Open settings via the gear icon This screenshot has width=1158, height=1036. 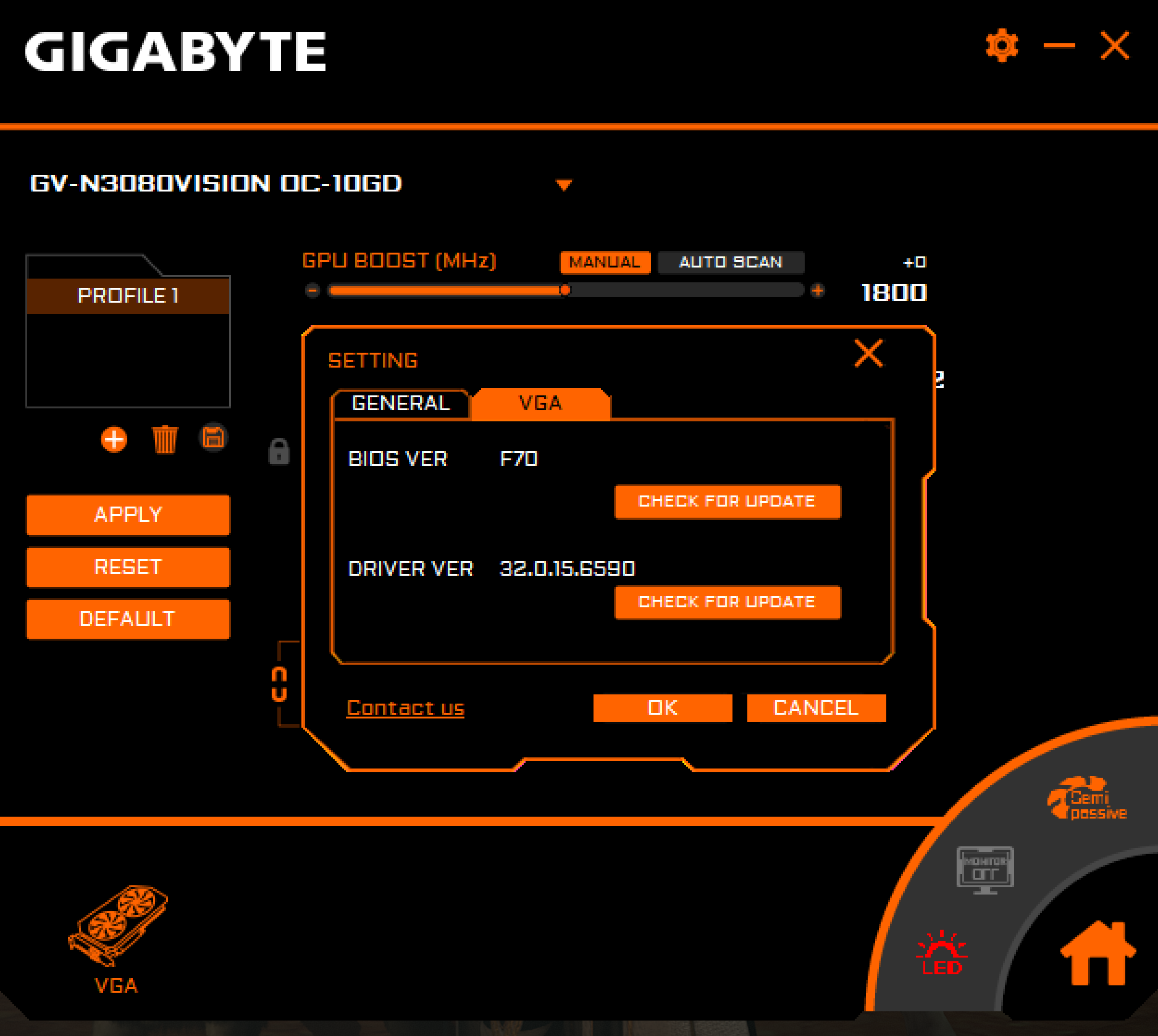click(x=1001, y=45)
